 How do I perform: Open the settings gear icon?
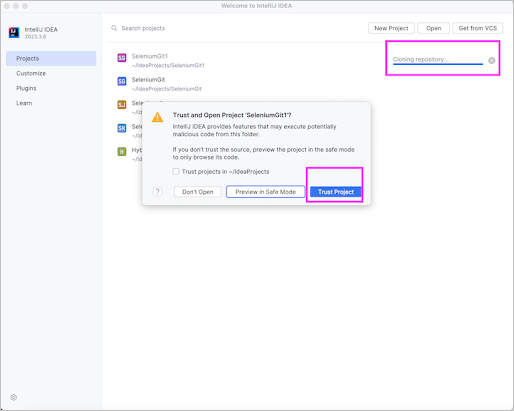point(14,397)
